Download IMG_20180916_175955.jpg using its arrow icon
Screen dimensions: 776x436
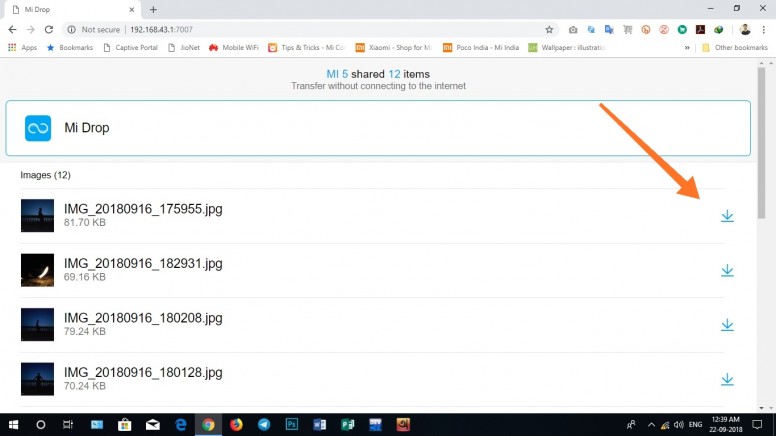[x=727, y=216]
